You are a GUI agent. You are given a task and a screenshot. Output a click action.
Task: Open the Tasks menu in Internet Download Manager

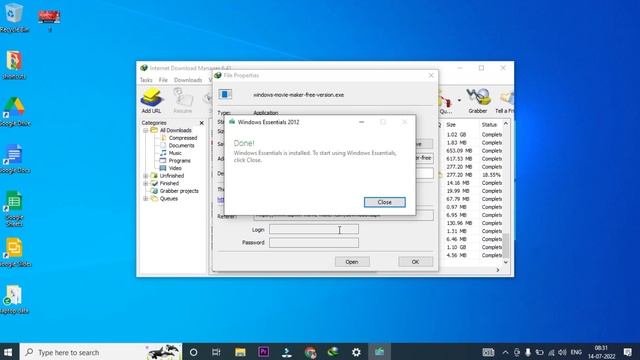click(x=146, y=80)
